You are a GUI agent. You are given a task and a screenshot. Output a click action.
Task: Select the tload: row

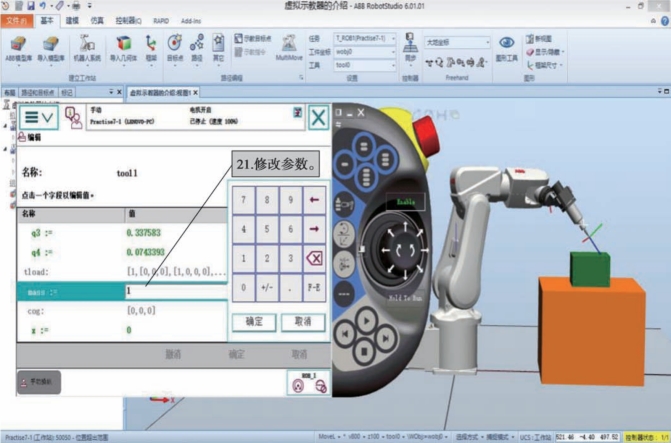(122, 272)
